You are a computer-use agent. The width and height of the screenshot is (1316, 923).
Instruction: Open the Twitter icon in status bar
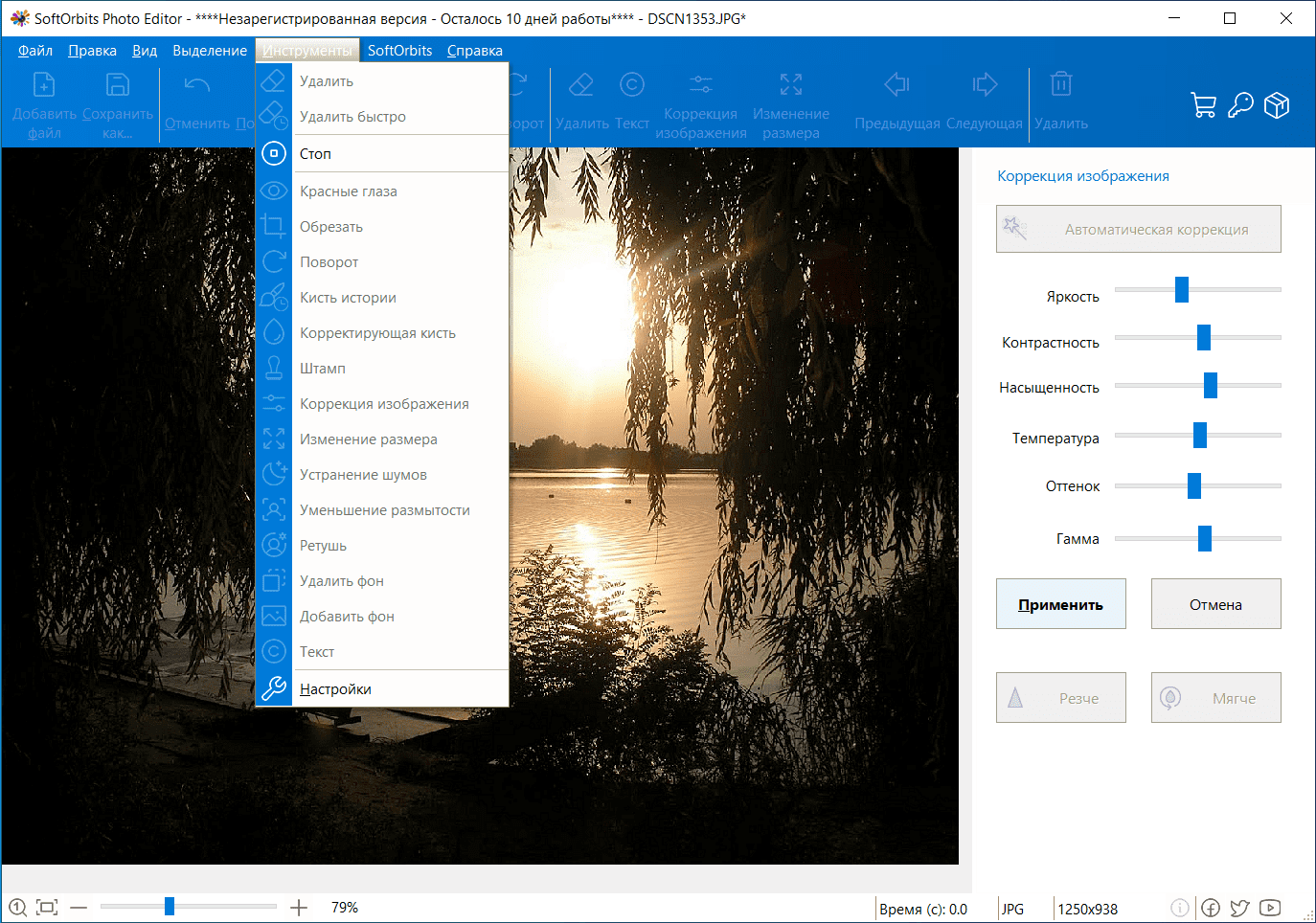[1240, 908]
